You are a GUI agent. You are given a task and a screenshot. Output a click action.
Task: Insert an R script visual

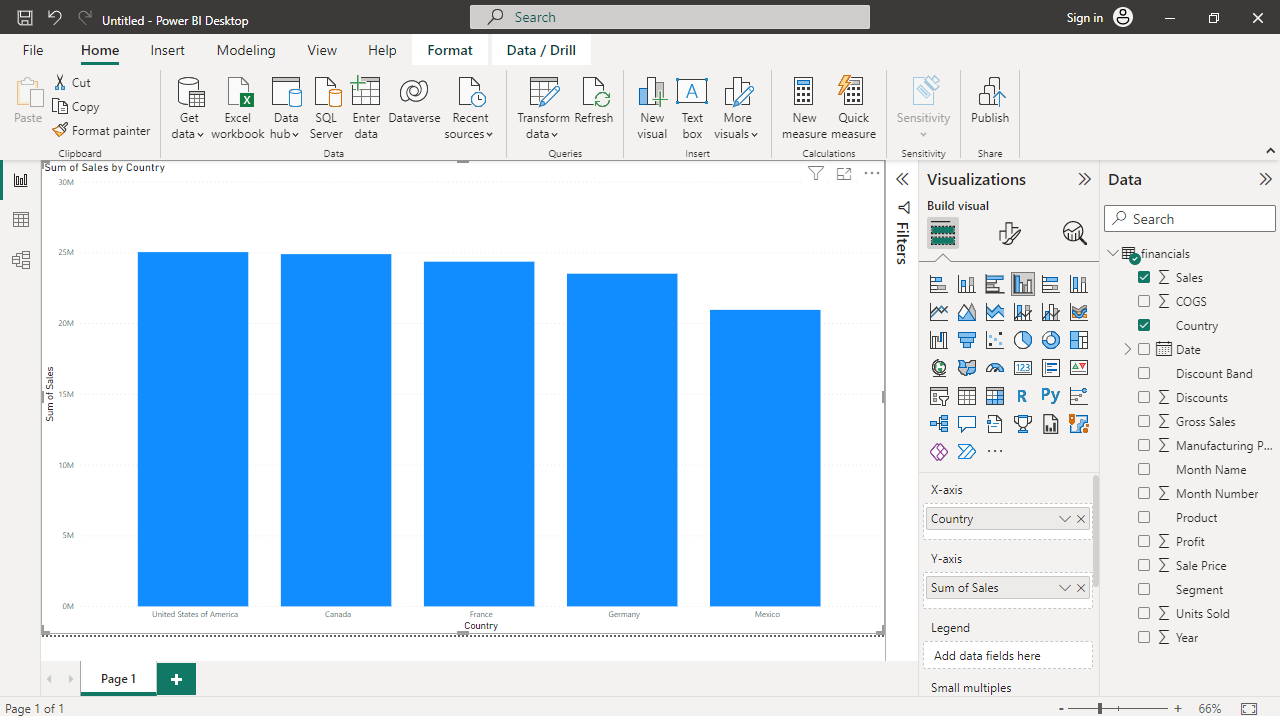click(x=1022, y=396)
